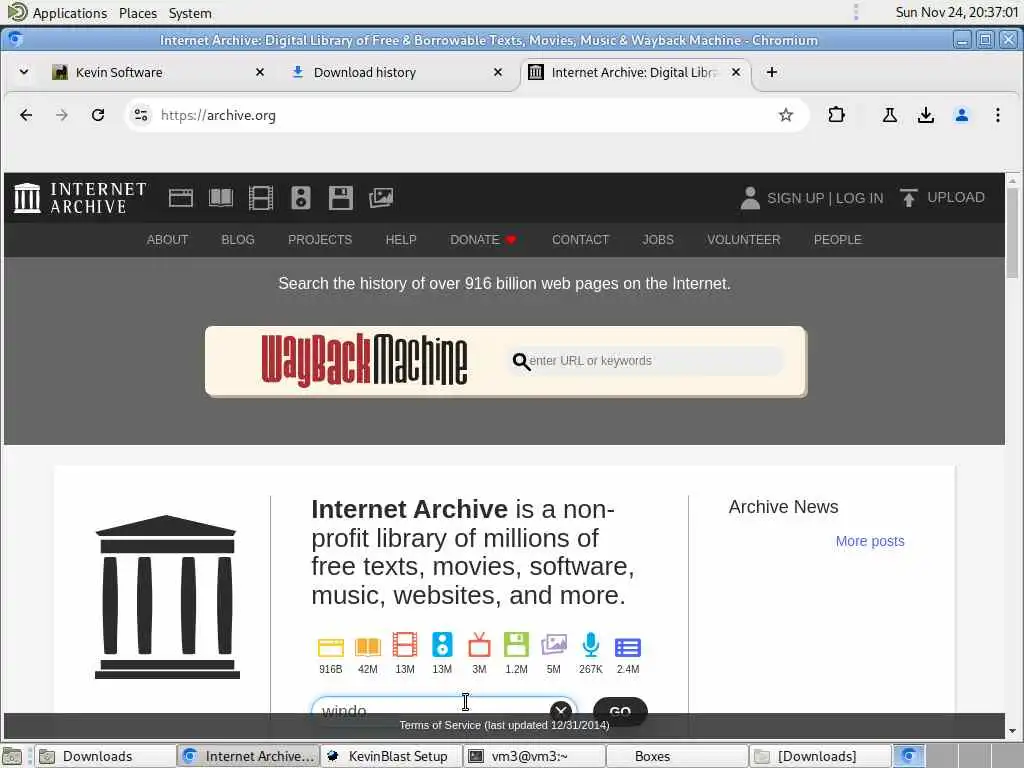The width and height of the screenshot is (1024, 768).
Task: Open the Chromium profile icon
Action: pyautogui.click(x=961, y=116)
